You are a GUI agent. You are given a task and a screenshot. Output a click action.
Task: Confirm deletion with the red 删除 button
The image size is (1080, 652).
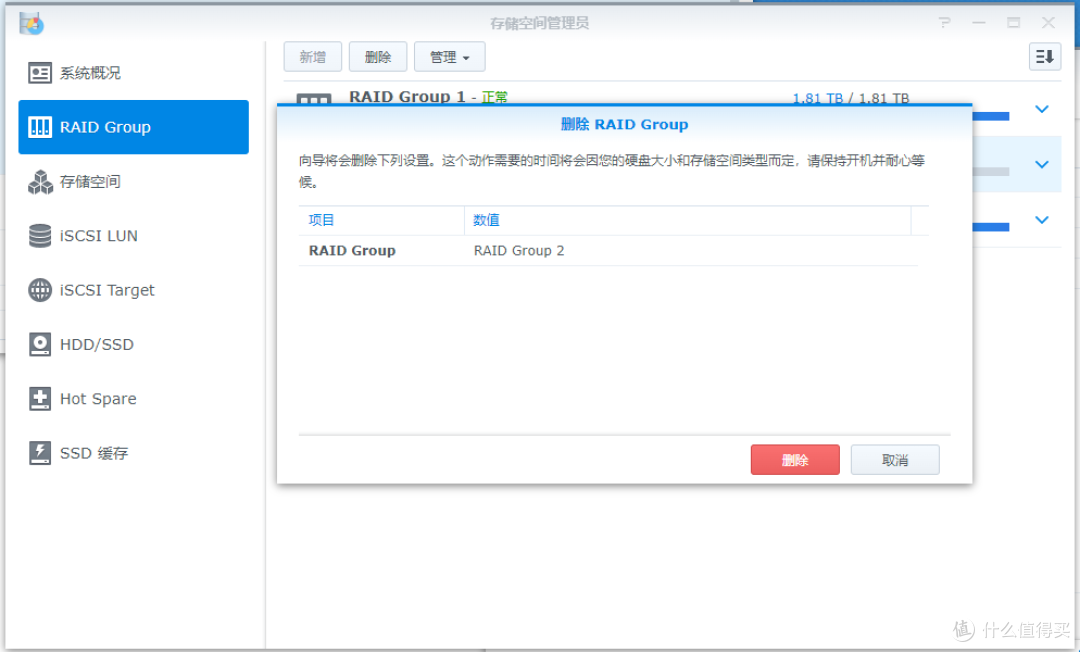coord(795,459)
